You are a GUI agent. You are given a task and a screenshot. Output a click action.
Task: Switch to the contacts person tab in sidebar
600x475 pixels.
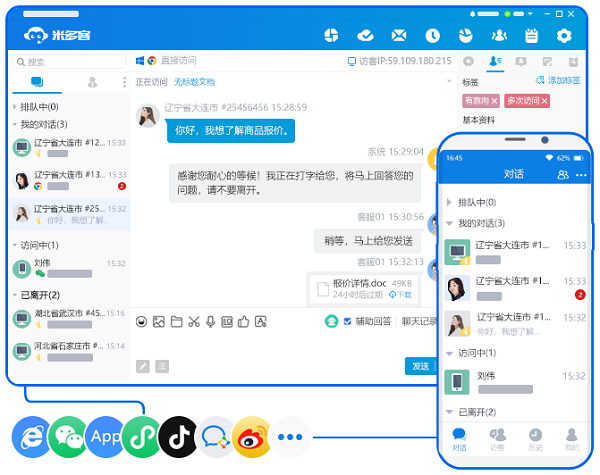coord(92,82)
